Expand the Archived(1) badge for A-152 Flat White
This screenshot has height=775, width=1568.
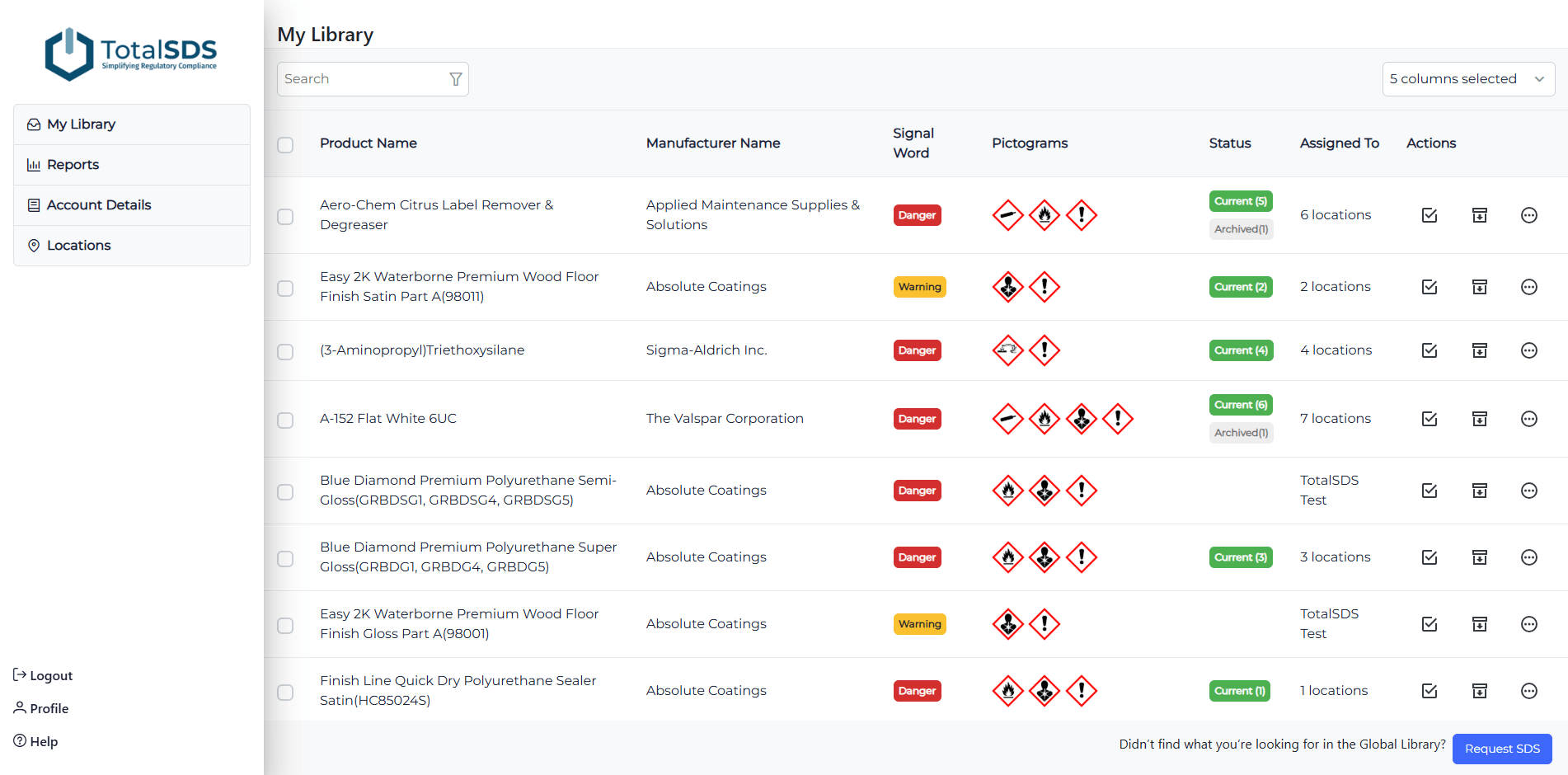[1241, 433]
